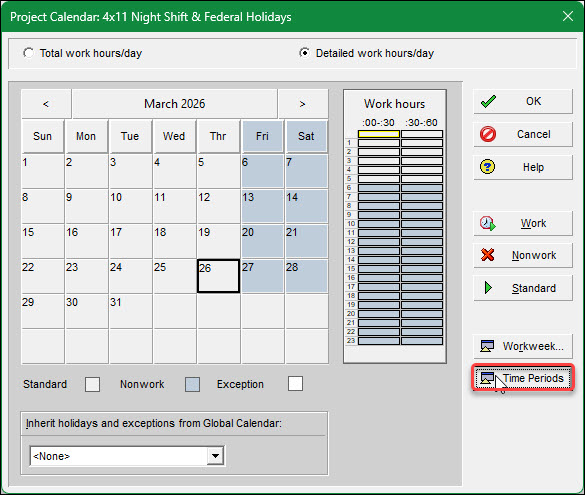Open Workweek dialog via its icon

[x=487, y=346]
